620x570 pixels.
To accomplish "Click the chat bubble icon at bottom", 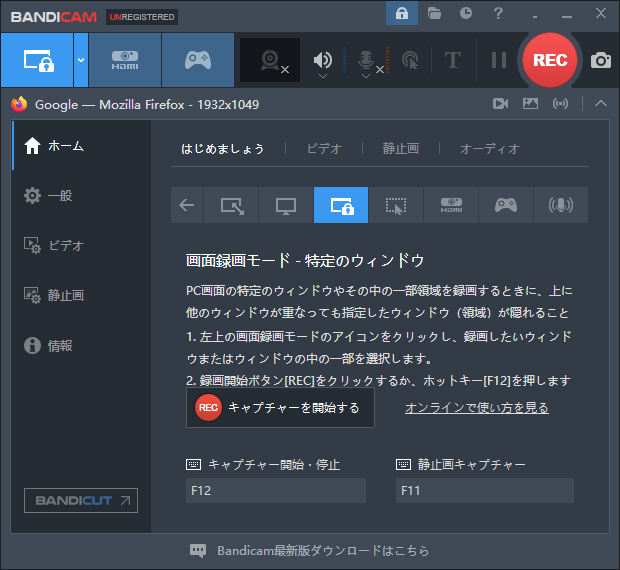I will point(198,550).
